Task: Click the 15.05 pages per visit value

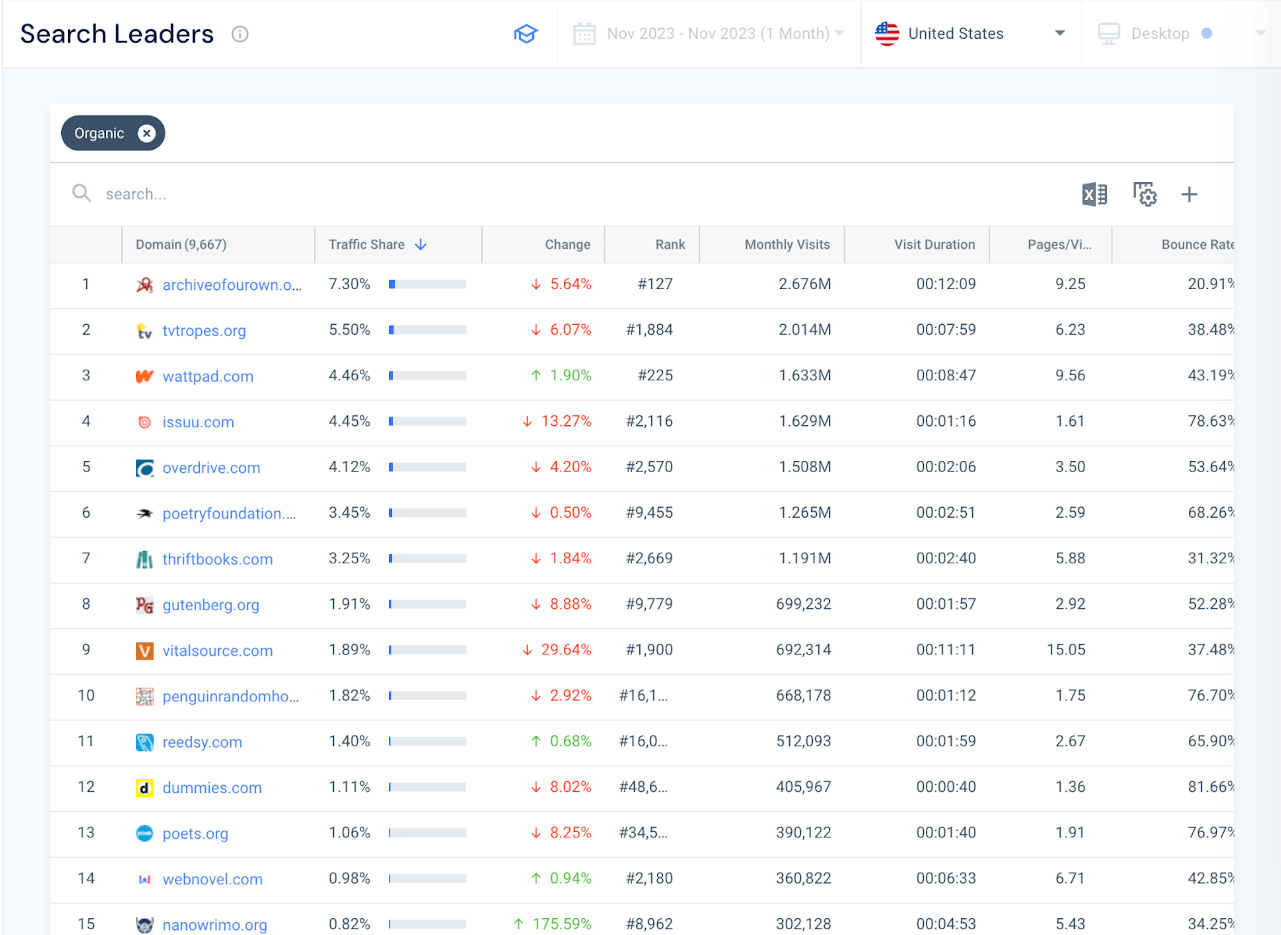Action: 1066,651
